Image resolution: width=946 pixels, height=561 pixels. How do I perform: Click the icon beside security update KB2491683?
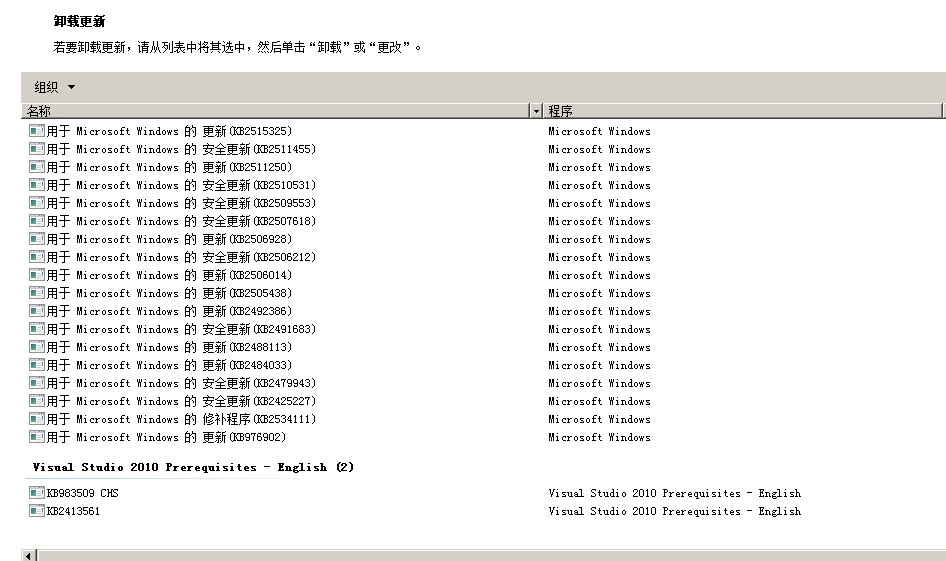pyautogui.click(x=37, y=329)
